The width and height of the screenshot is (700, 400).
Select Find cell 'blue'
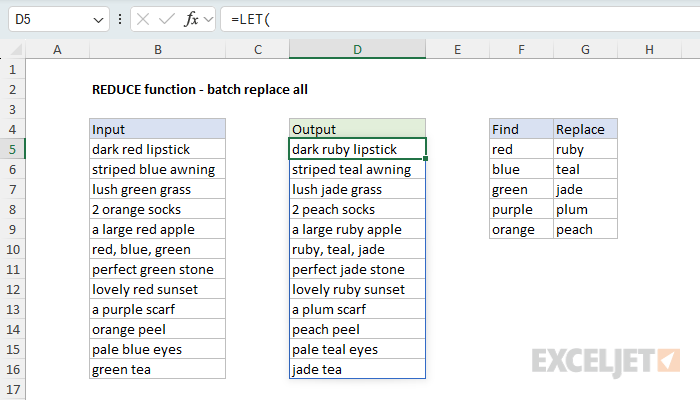point(521,169)
